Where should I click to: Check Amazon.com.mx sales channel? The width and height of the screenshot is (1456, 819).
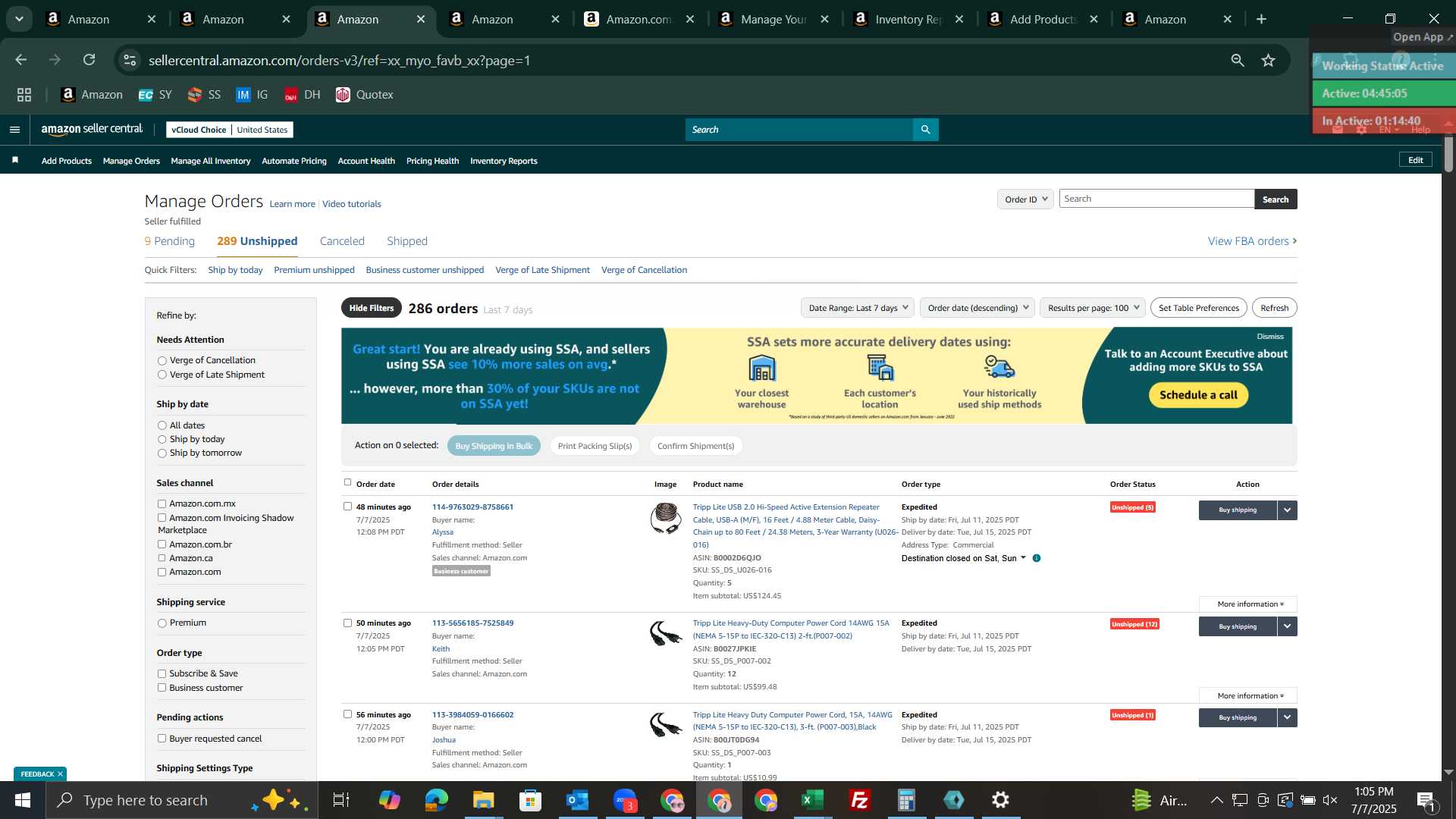click(162, 504)
